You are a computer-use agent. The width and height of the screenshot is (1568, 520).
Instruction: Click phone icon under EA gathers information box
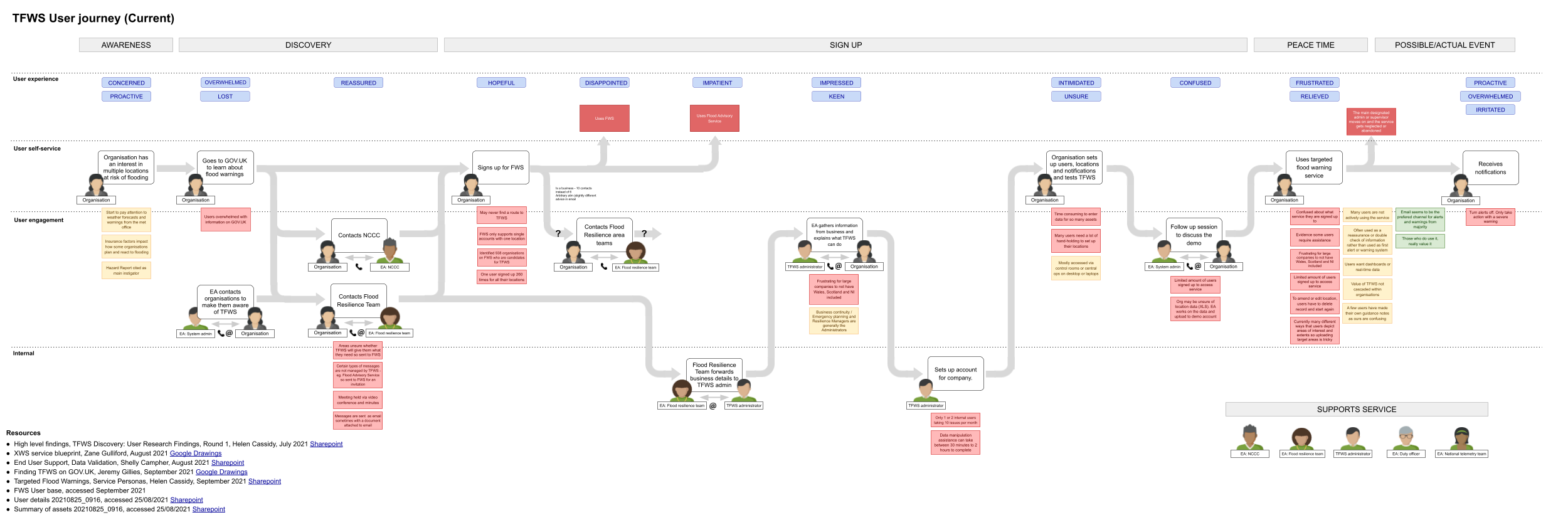[x=830, y=266]
